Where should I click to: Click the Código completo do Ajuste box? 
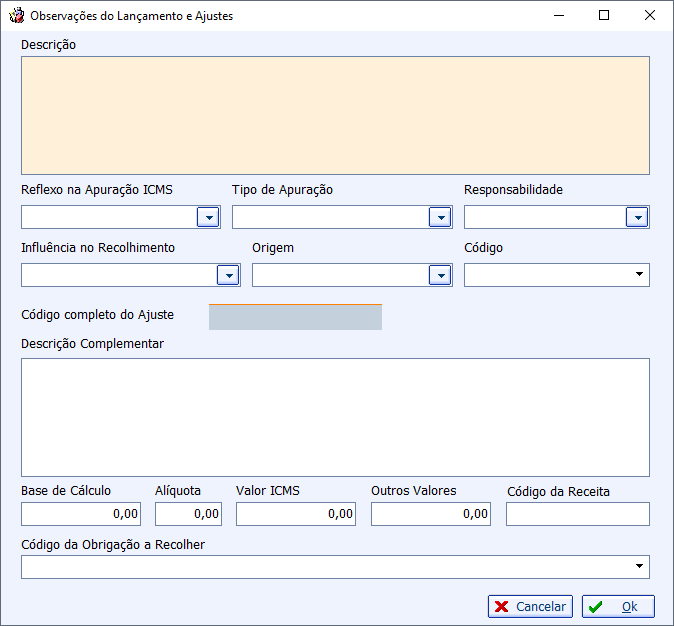pos(295,317)
